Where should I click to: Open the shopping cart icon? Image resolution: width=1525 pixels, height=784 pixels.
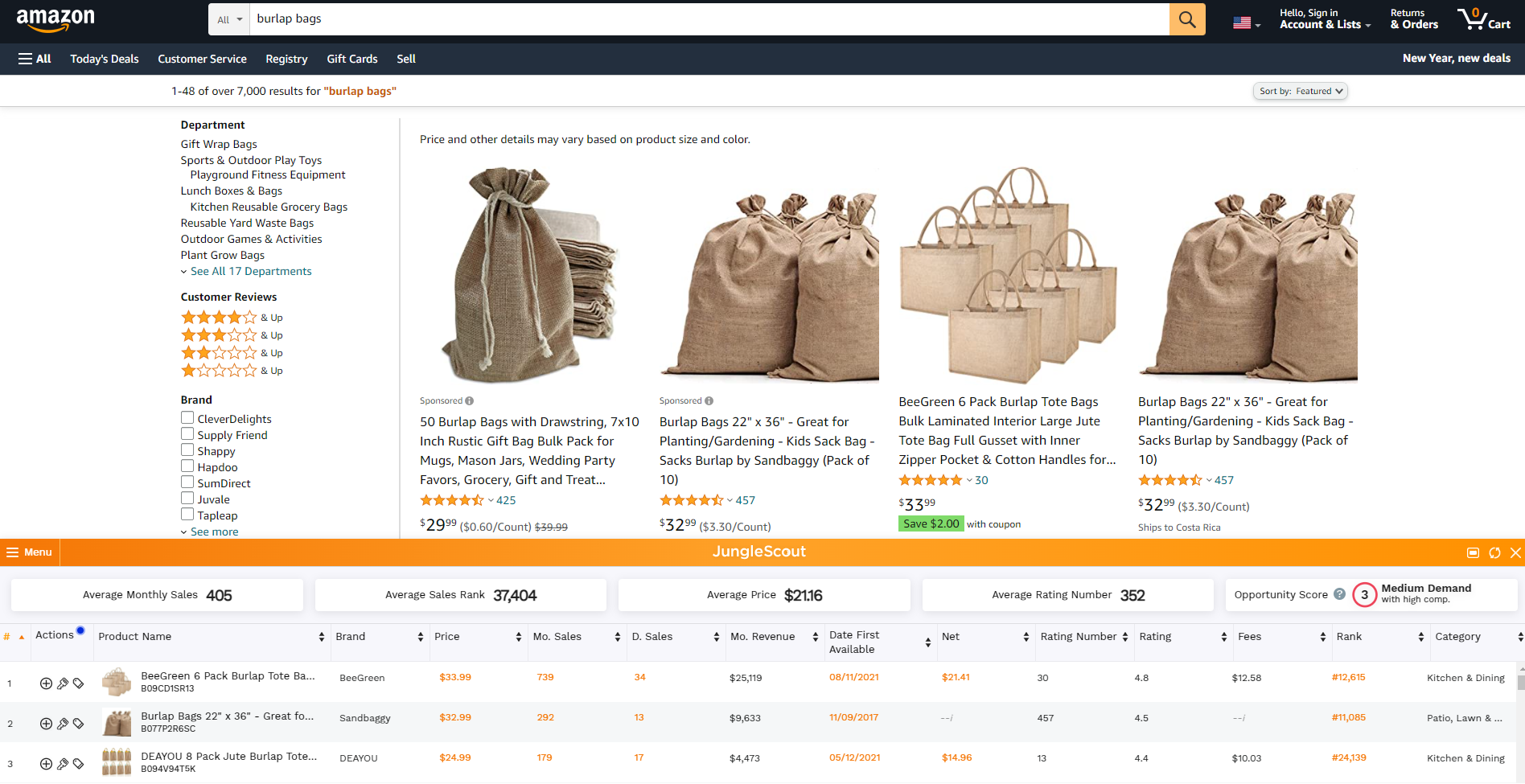pyautogui.click(x=1484, y=19)
